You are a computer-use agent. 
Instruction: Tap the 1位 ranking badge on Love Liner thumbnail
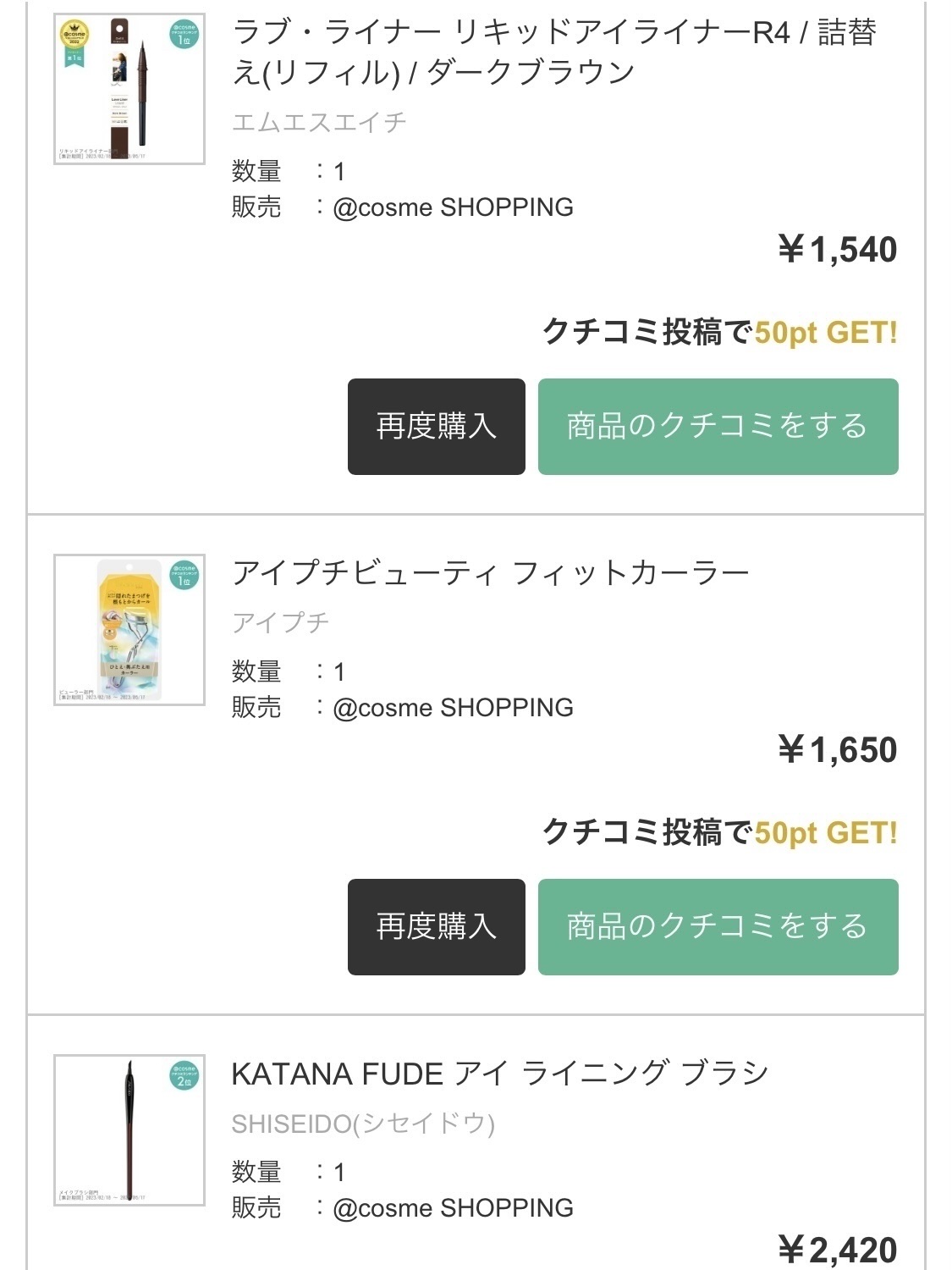[x=184, y=34]
